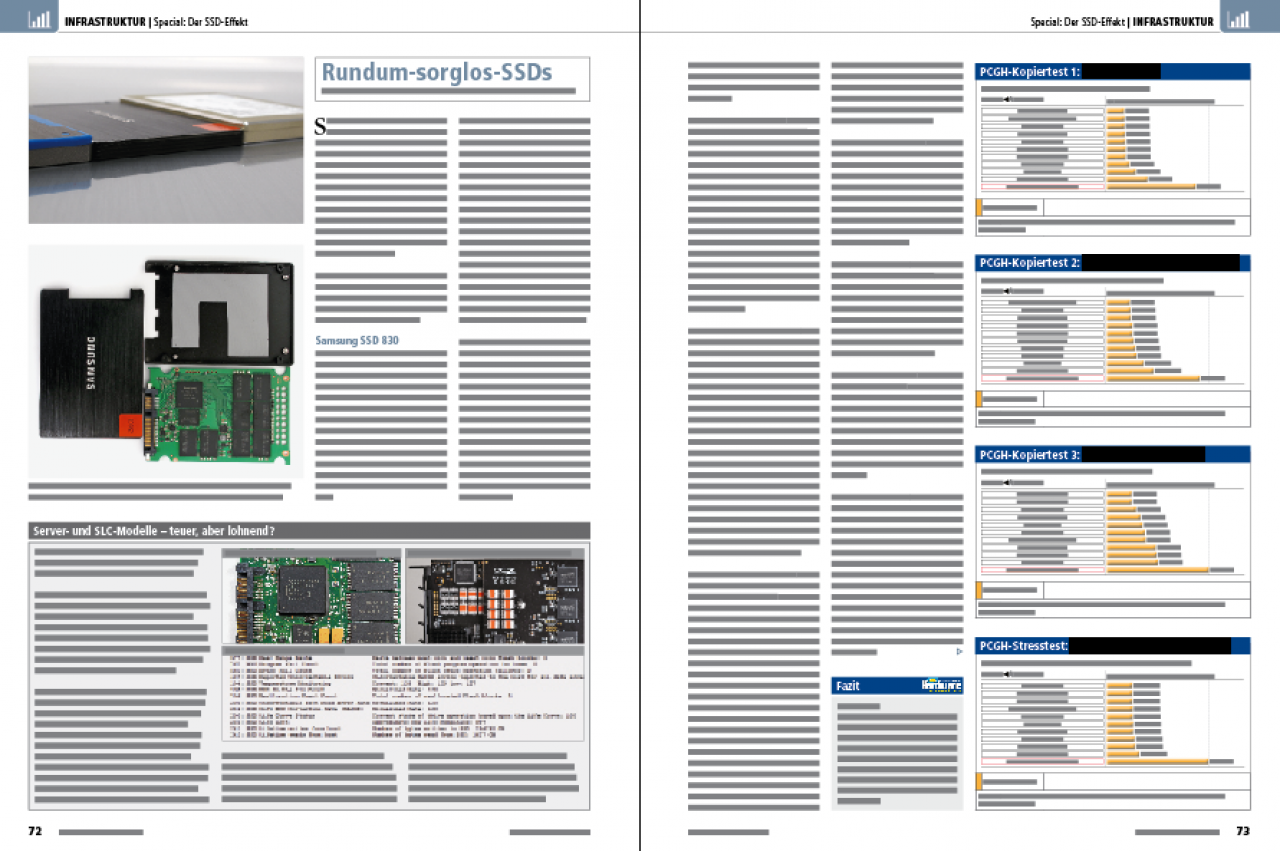The height and width of the screenshot is (851, 1280).
Task: Click the orange legend marker below the Kopiertest 2 chart
Action: click(x=979, y=398)
